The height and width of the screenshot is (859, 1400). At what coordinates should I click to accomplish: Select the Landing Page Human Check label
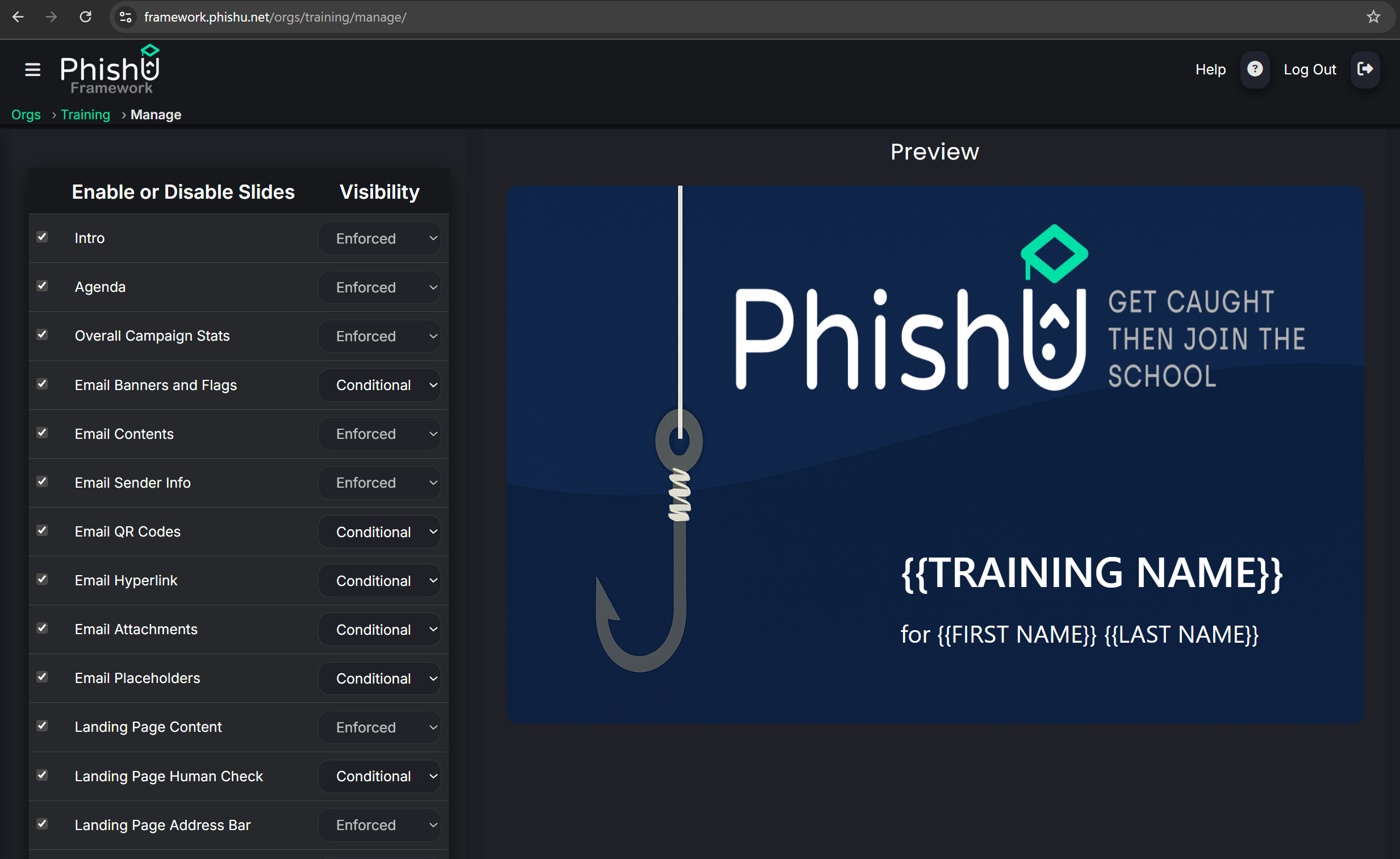(169, 777)
